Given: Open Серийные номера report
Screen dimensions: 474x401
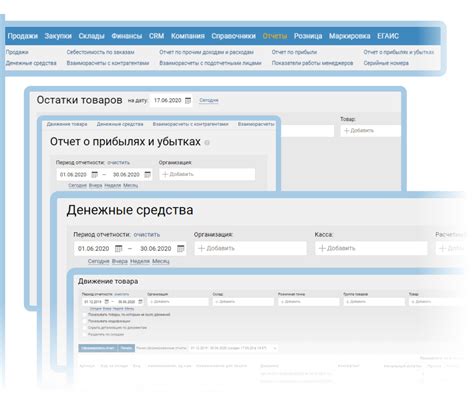Looking at the screenshot, I should pos(386,63).
